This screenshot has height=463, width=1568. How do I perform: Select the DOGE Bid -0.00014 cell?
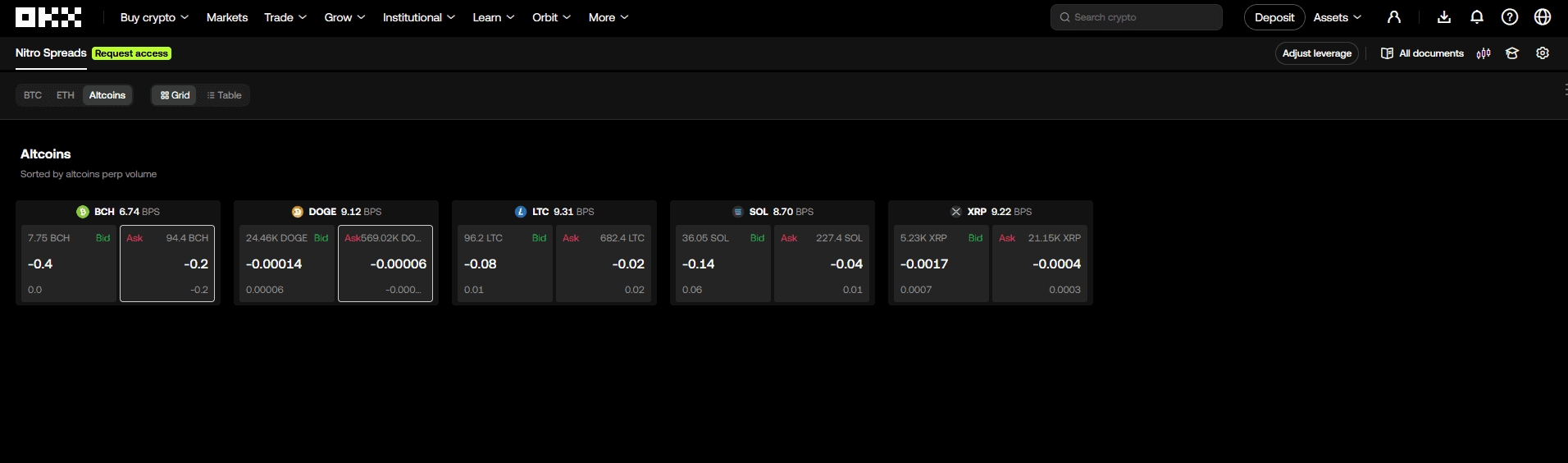click(287, 264)
